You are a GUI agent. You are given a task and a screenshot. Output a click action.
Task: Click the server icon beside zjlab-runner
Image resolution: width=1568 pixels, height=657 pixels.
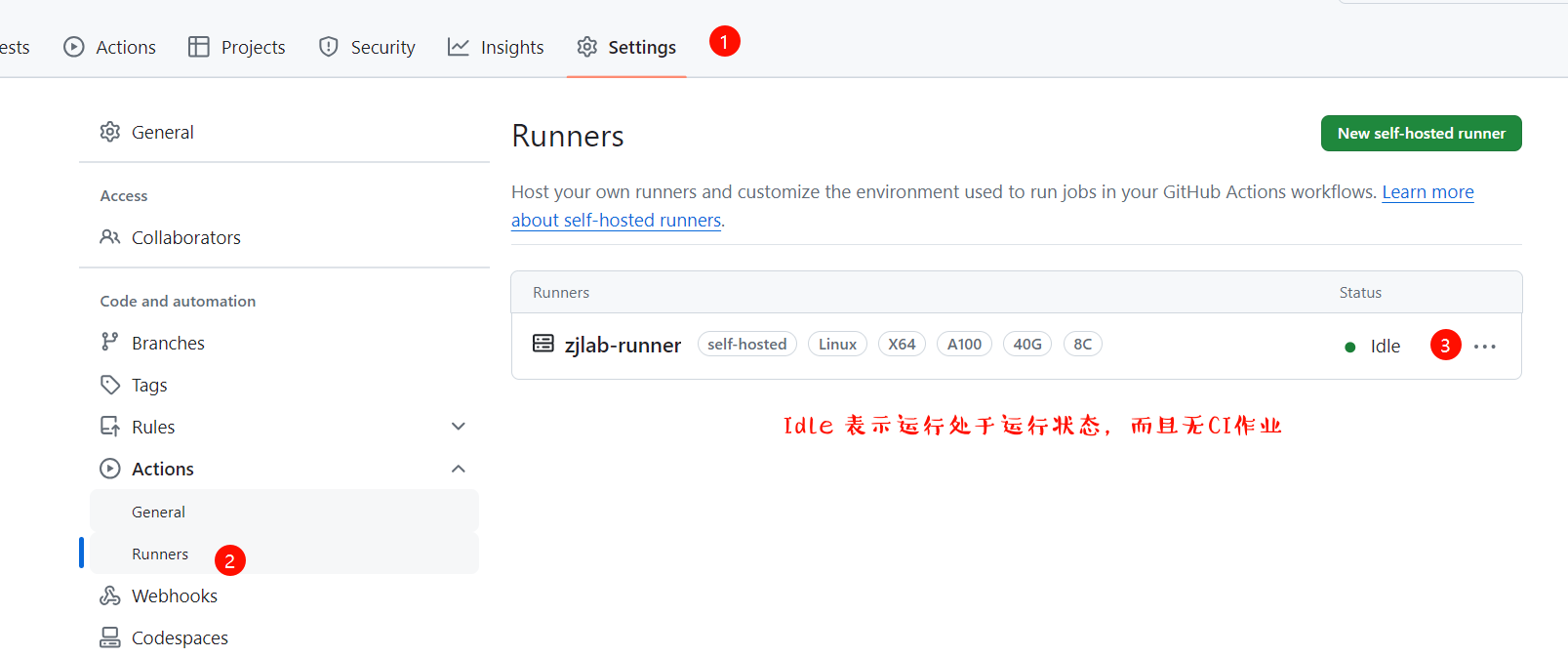coord(543,343)
